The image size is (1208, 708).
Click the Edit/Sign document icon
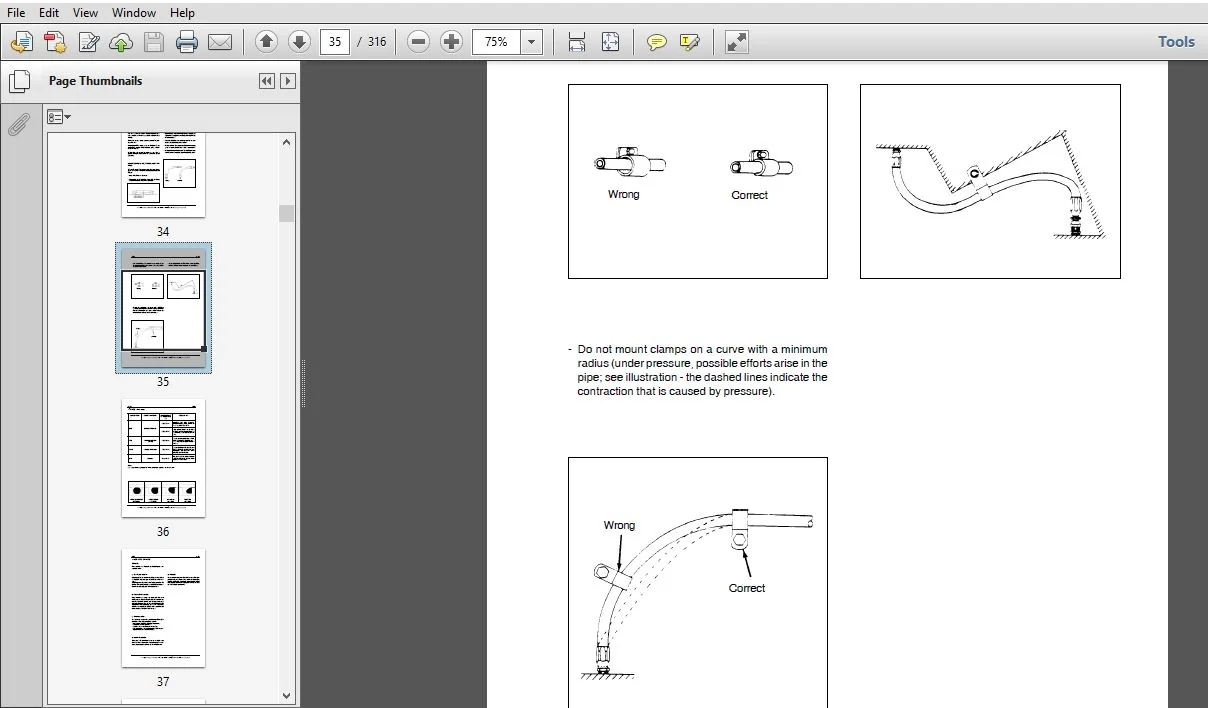click(89, 42)
